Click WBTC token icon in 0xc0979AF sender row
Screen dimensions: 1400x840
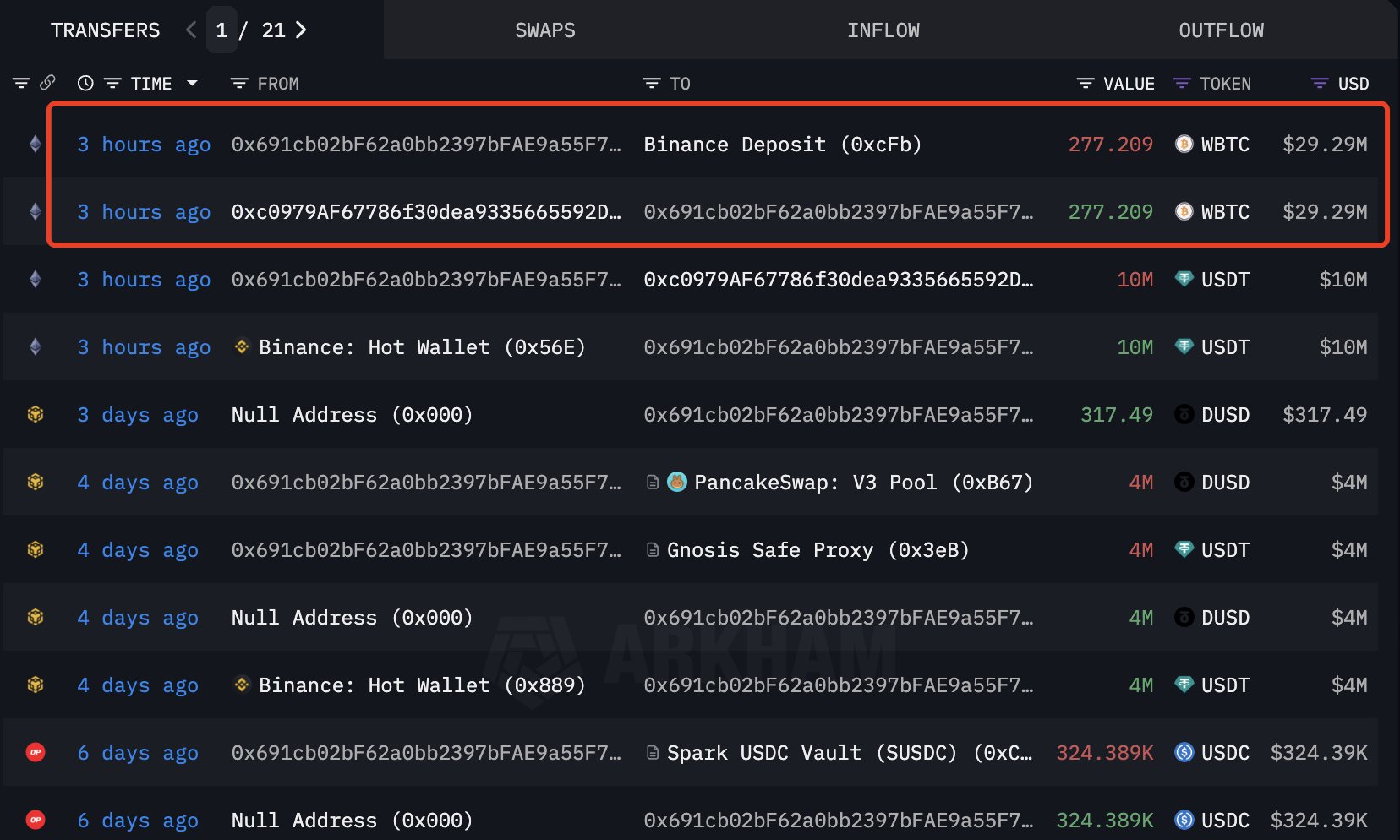pyautogui.click(x=1184, y=211)
